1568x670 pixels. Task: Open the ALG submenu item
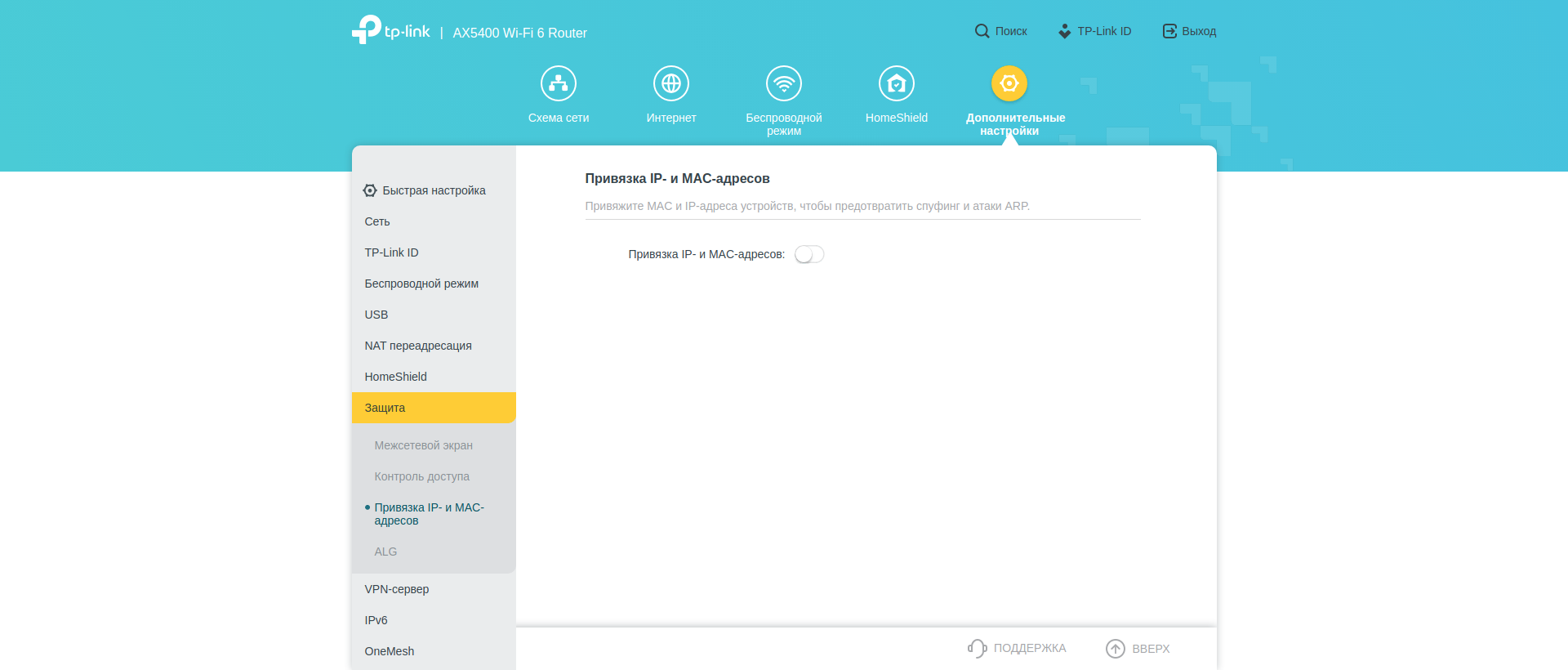pyautogui.click(x=385, y=552)
